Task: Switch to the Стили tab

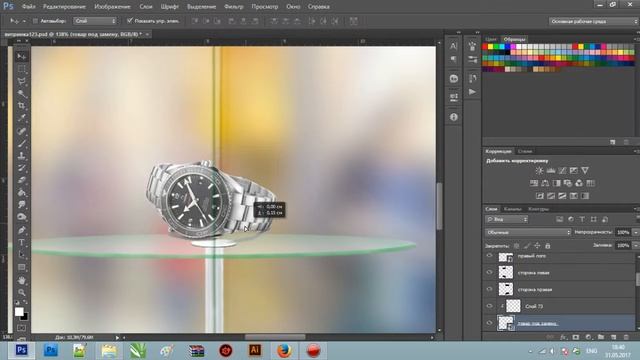Action: pos(525,151)
